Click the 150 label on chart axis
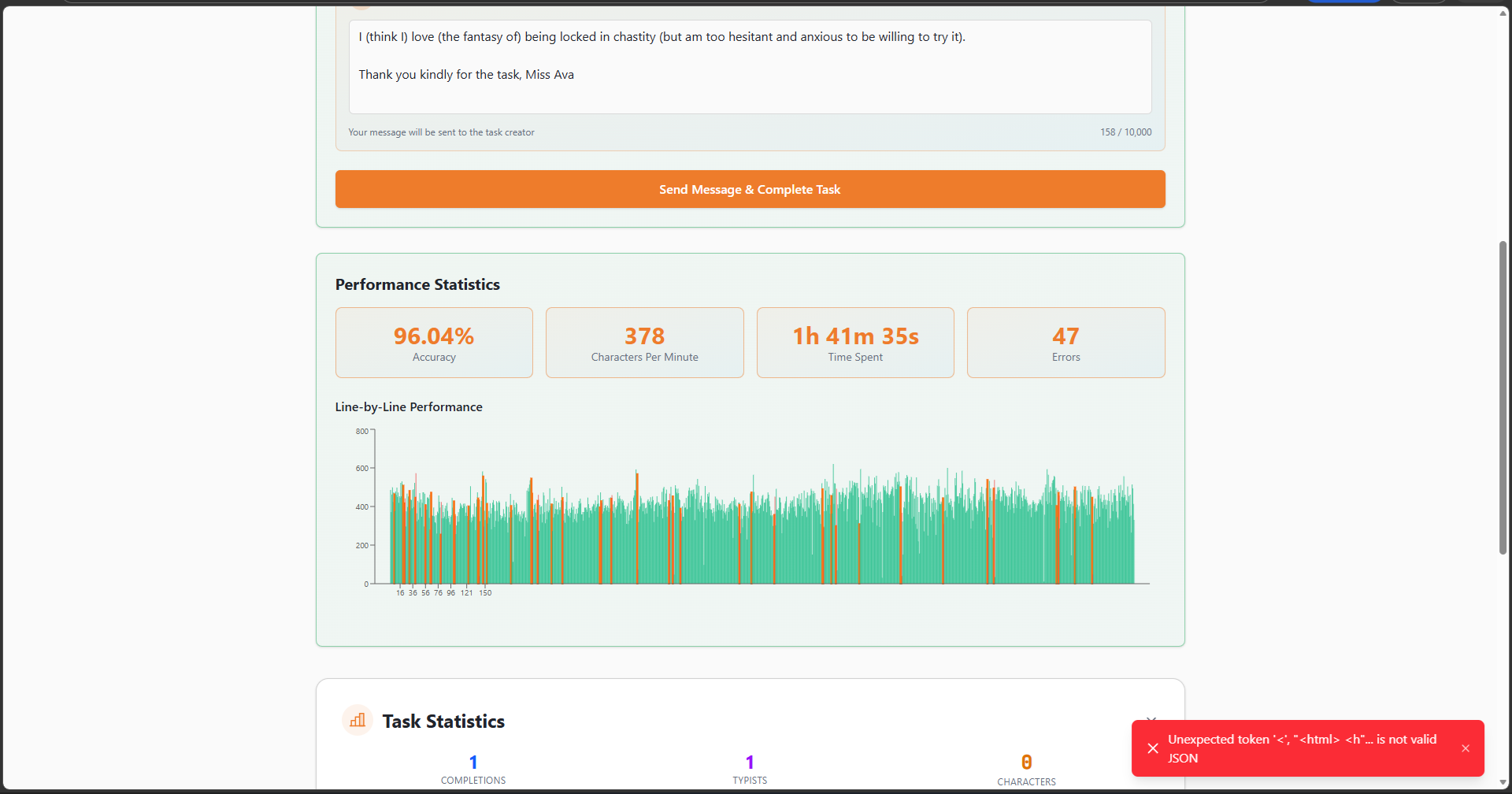The height and width of the screenshot is (794, 1512). (485, 593)
